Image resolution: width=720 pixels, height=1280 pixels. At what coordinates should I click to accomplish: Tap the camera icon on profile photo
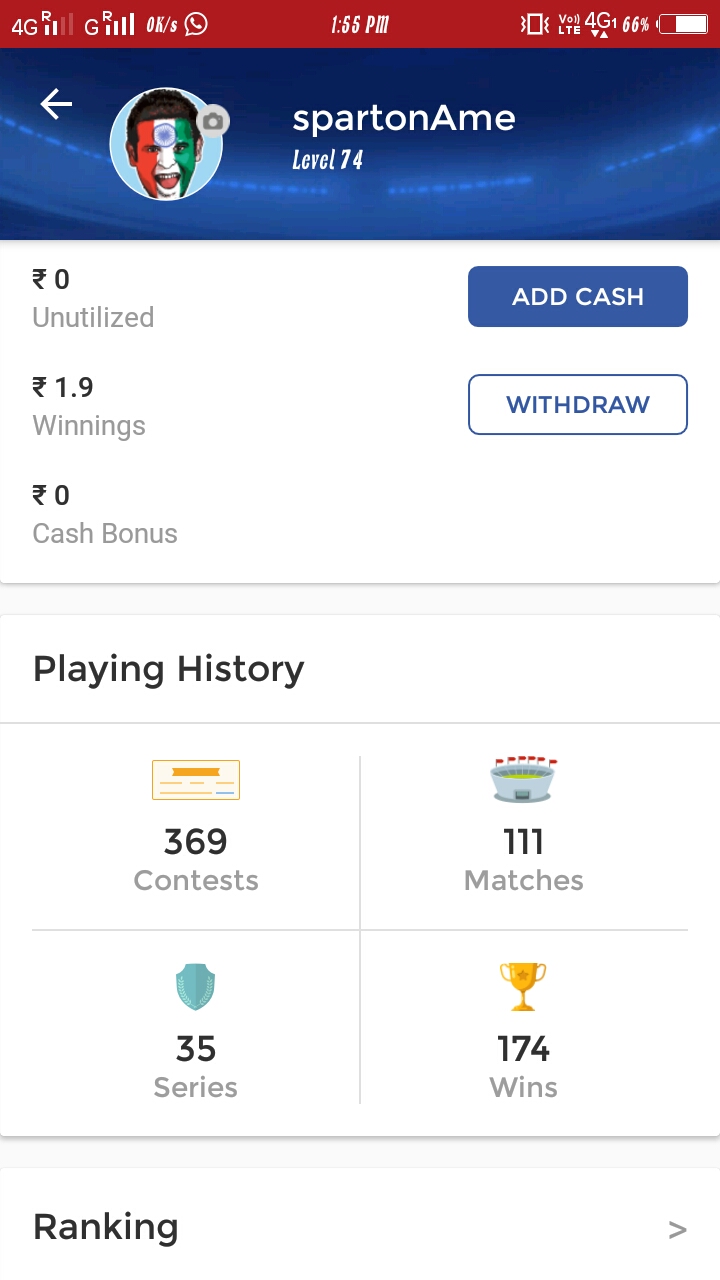pos(213,122)
